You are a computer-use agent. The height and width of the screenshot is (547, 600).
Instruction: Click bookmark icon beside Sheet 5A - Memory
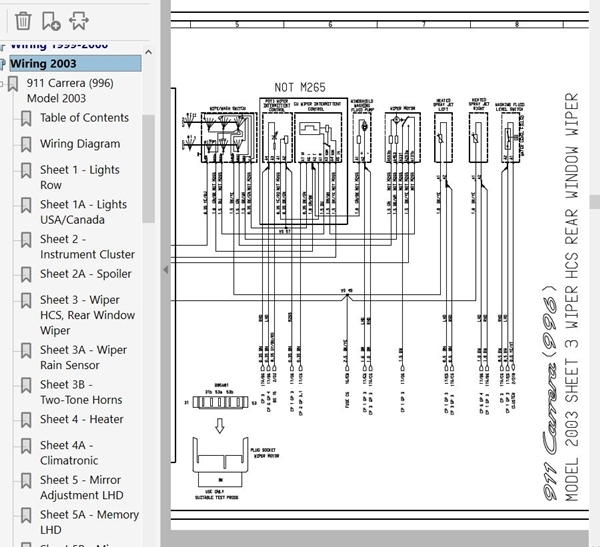tap(26, 515)
